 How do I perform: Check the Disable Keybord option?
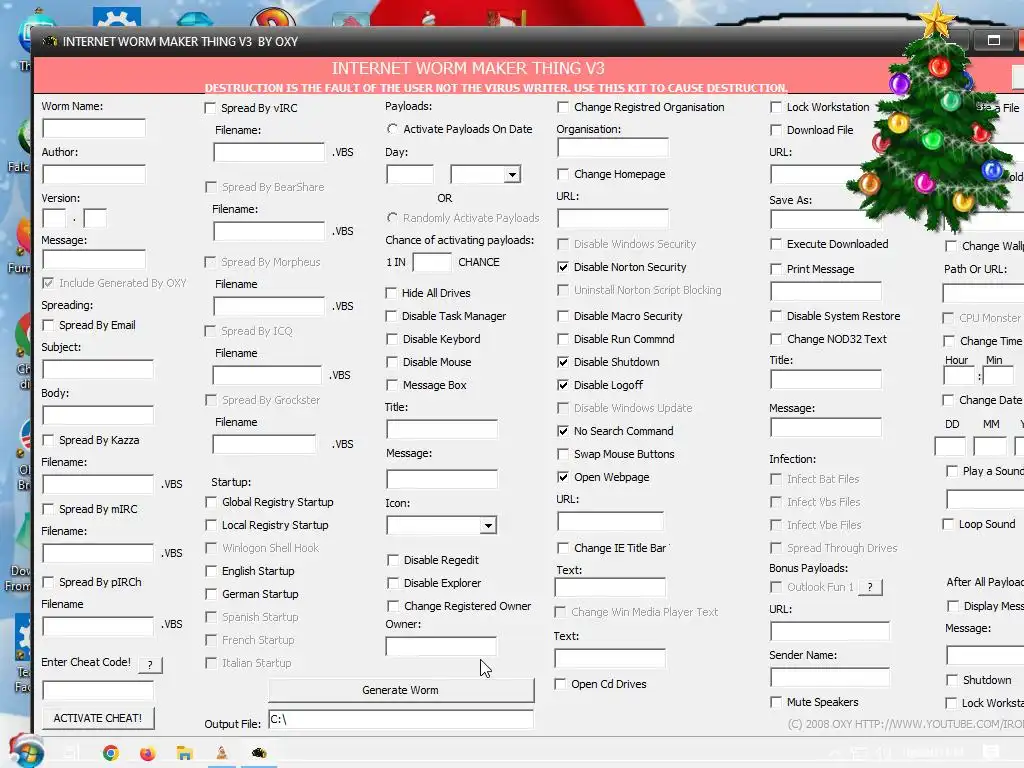point(392,339)
